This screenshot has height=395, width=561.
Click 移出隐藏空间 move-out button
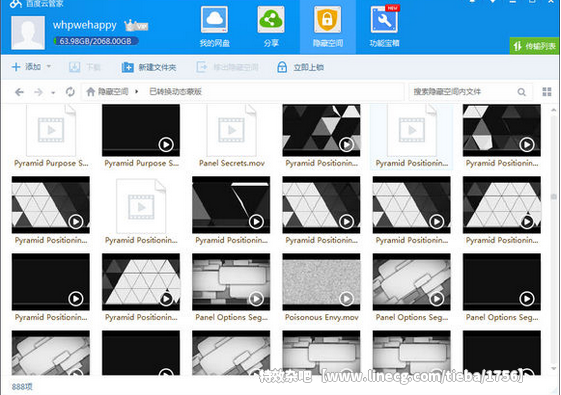point(228,67)
